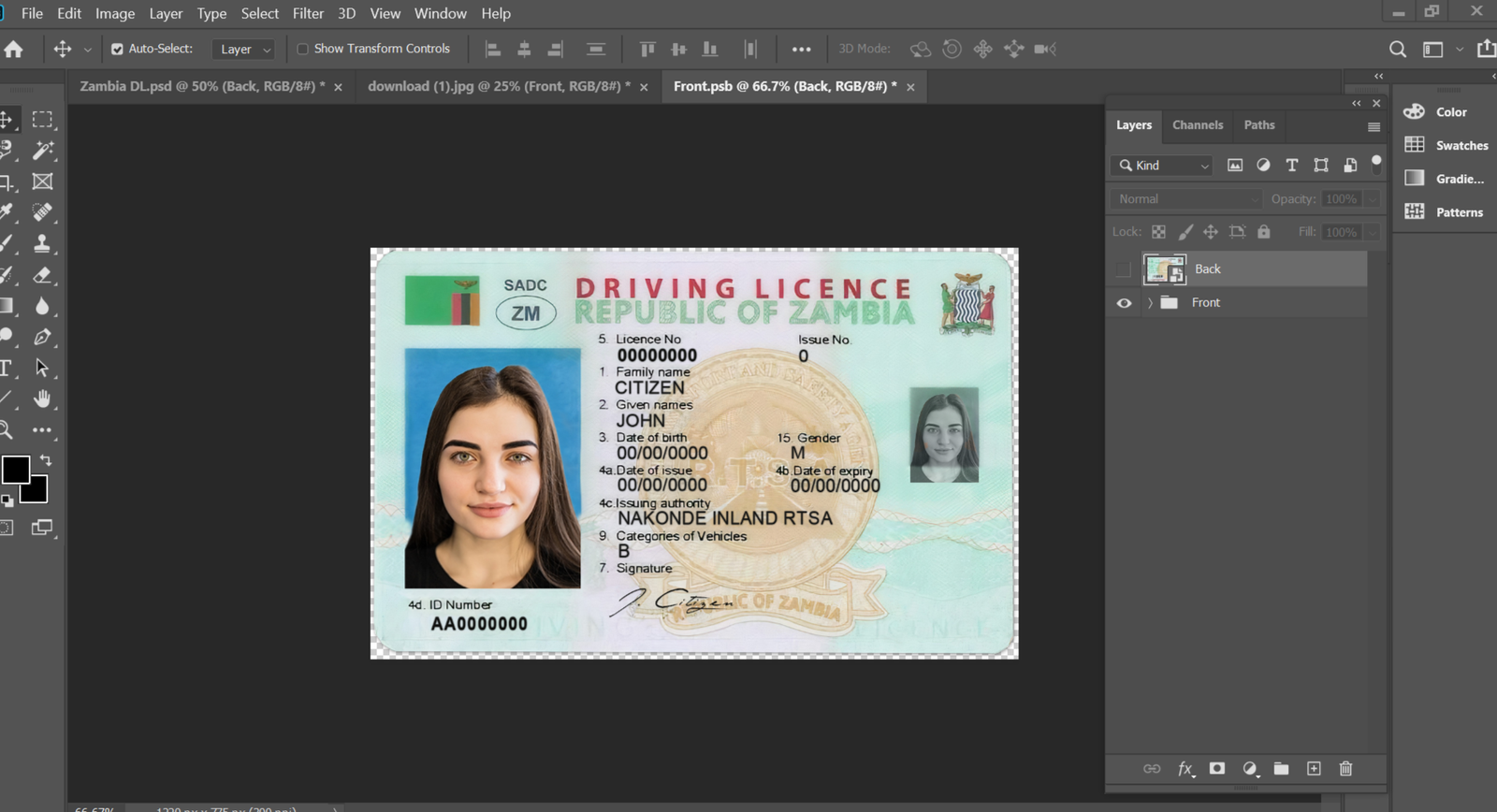Image resolution: width=1497 pixels, height=812 pixels.
Task: Open the Color panel button
Action: tap(1437, 112)
